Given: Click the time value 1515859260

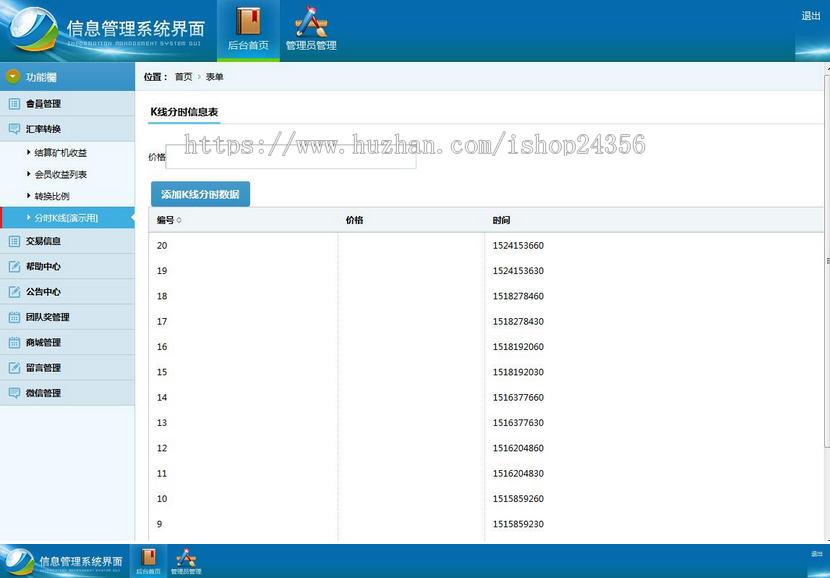Looking at the screenshot, I should (x=518, y=499).
